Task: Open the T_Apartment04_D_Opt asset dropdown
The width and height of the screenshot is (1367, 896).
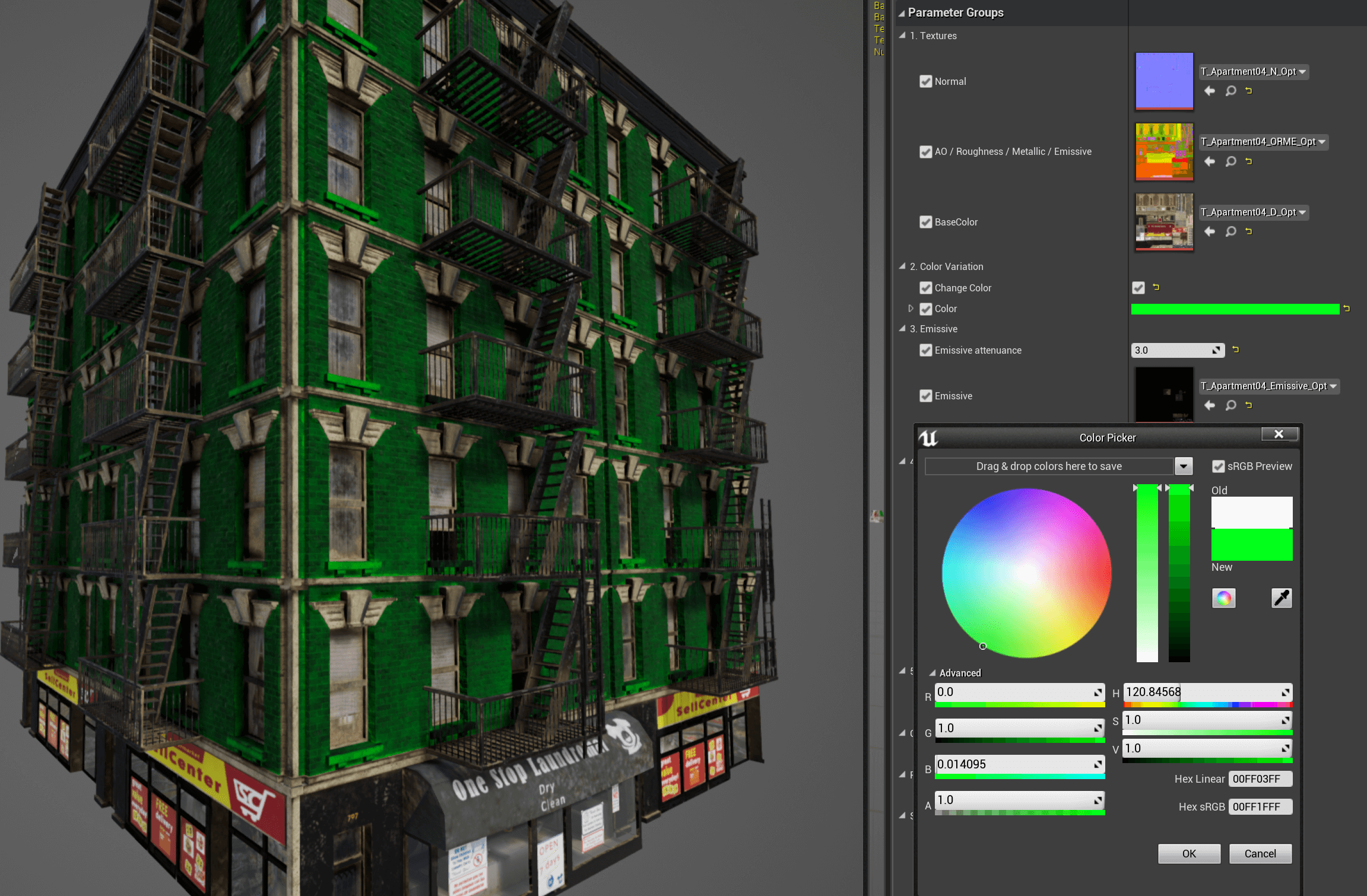Action: pos(1303,212)
